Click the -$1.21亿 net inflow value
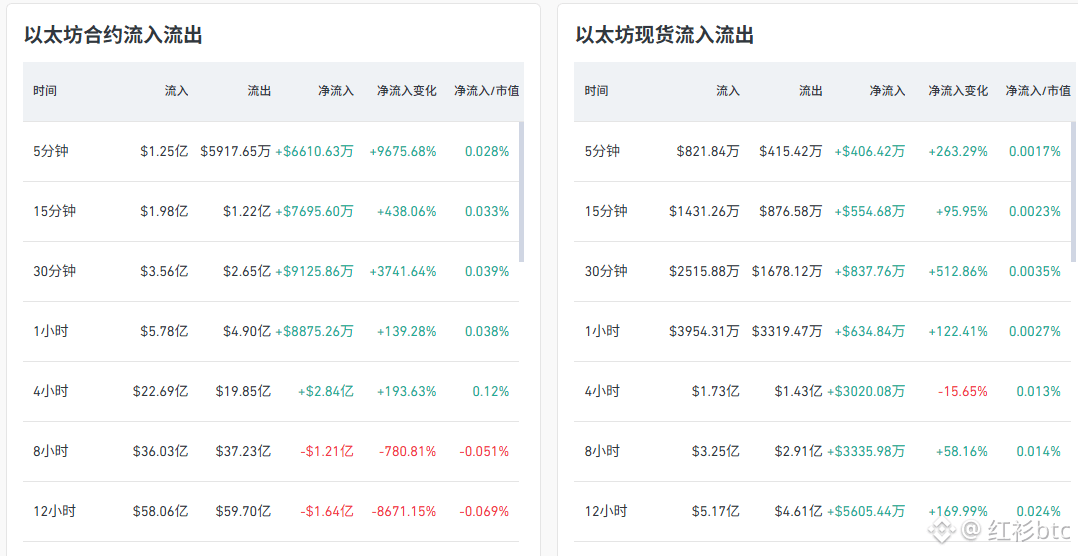 327,452
